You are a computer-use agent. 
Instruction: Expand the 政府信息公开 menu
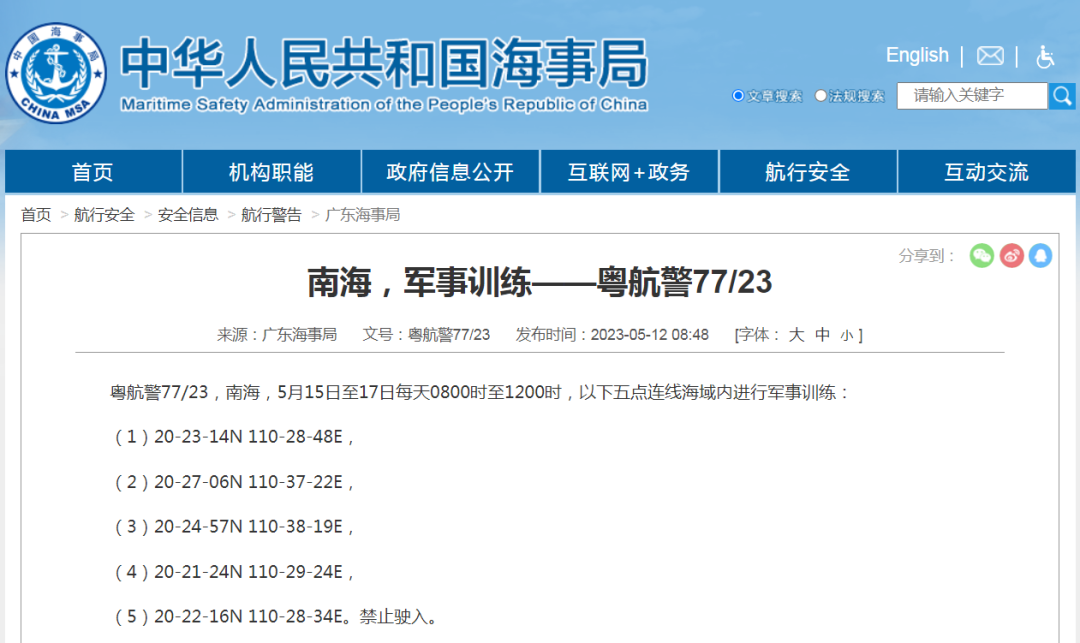[x=450, y=172]
